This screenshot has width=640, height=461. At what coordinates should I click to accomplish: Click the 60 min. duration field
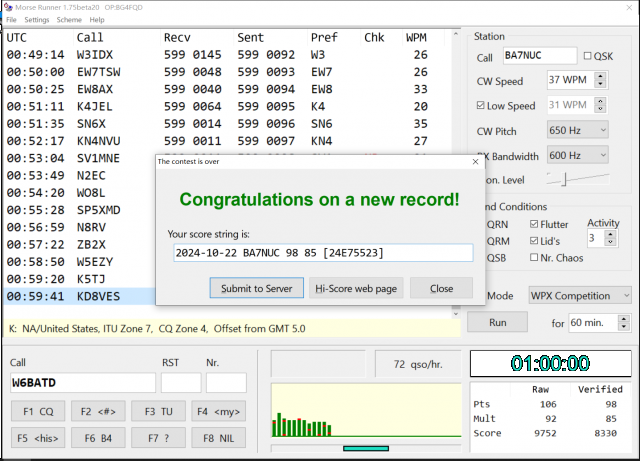(594, 323)
